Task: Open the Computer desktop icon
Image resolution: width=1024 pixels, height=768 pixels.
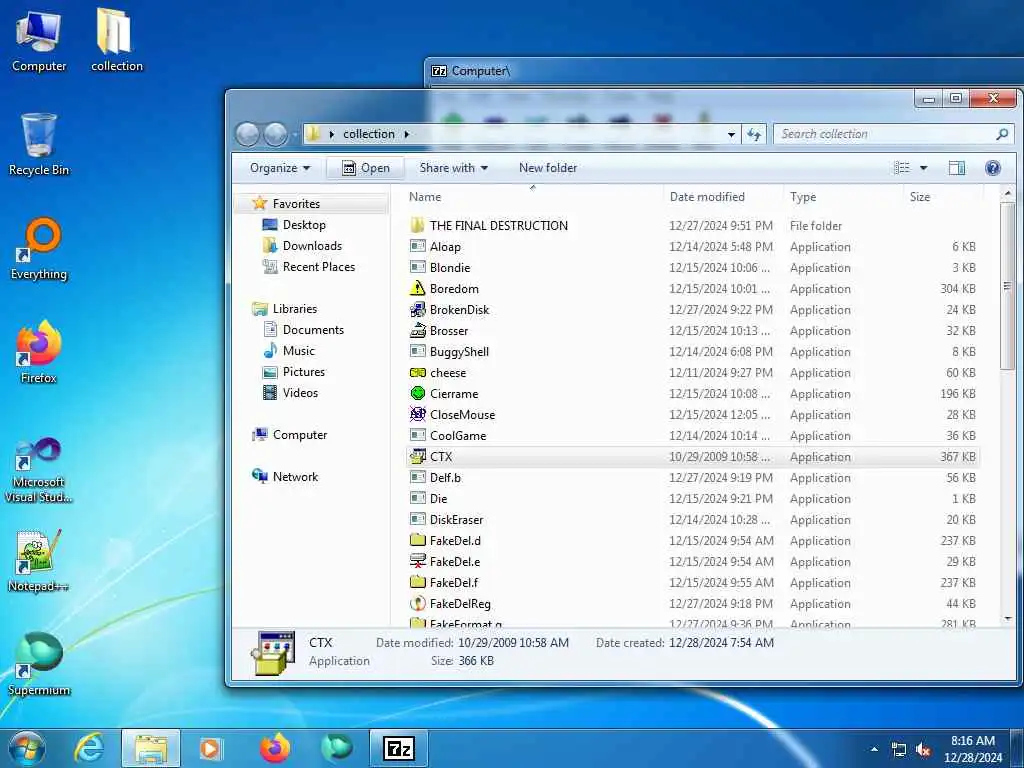Action: (x=39, y=40)
